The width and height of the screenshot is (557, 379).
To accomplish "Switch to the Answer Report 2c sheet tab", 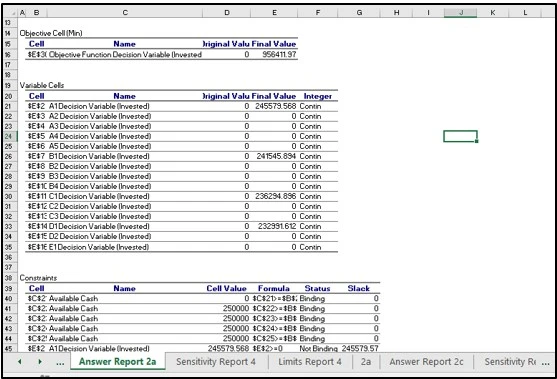I will click(x=426, y=362).
